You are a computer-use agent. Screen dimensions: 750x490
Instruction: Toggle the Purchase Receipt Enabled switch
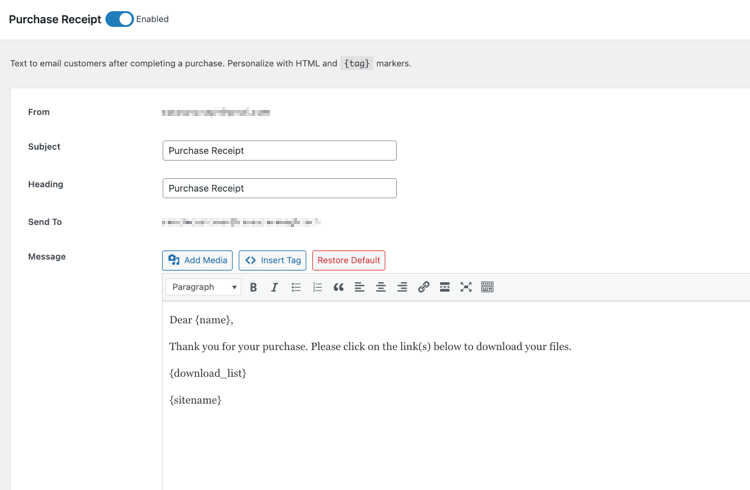pos(119,19)
